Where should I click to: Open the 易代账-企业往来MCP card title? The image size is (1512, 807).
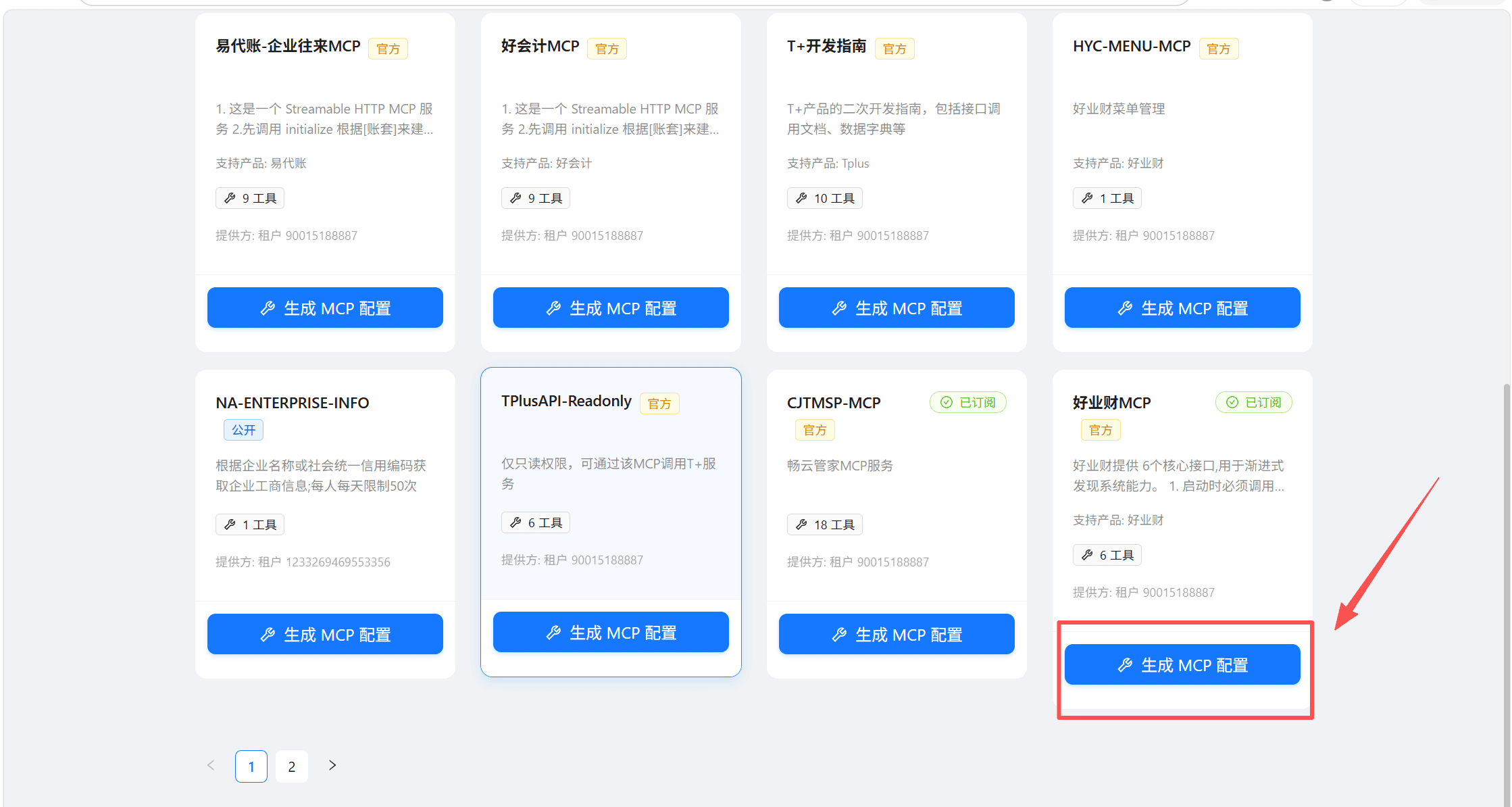point(288,46)
